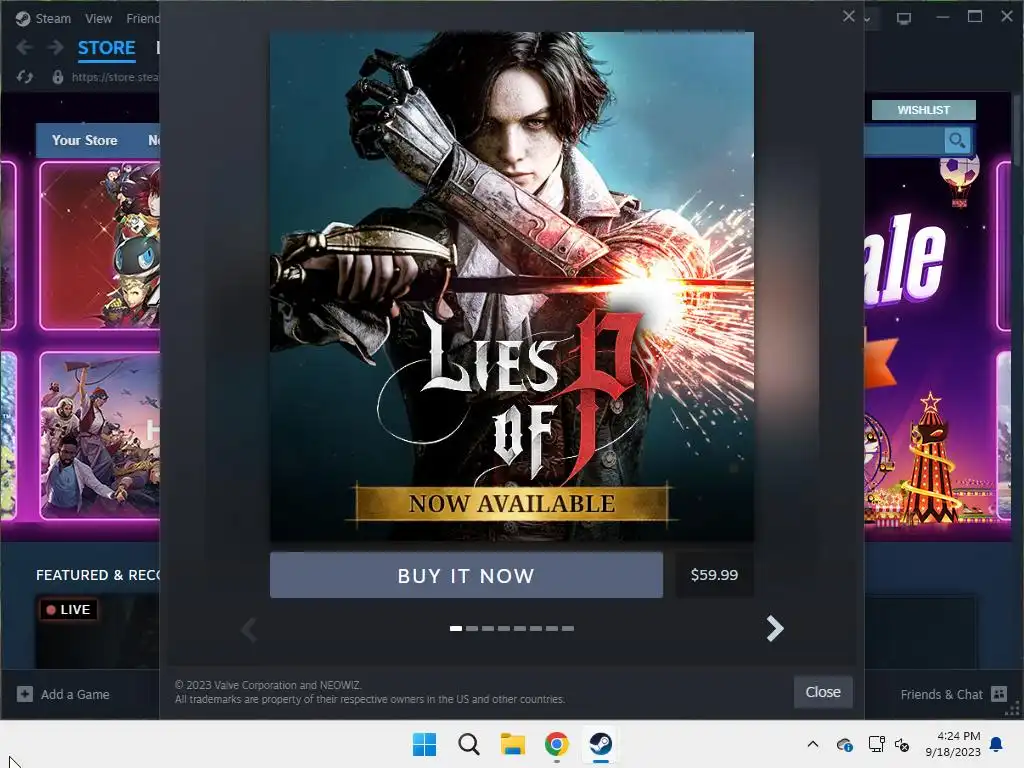Viewport: 1024px width, 768px height.
Task: Click the BUY IT NOW button
Action: click(466, 575)
